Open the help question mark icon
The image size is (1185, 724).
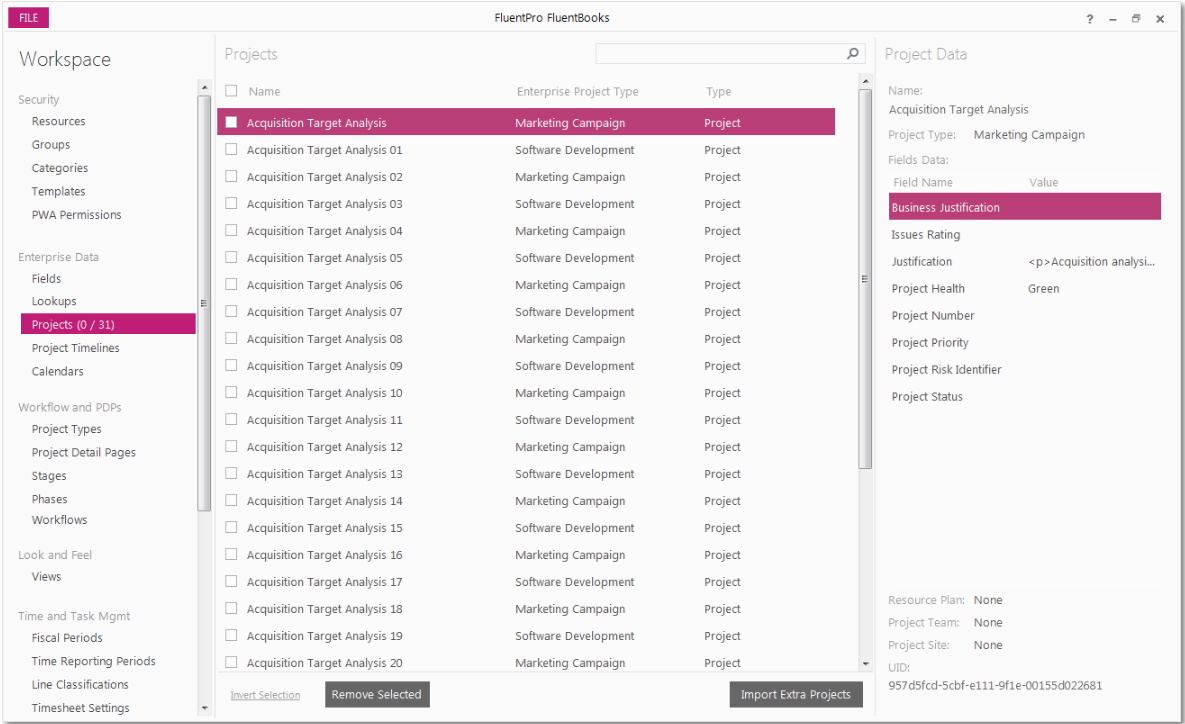click(1090, 19)
